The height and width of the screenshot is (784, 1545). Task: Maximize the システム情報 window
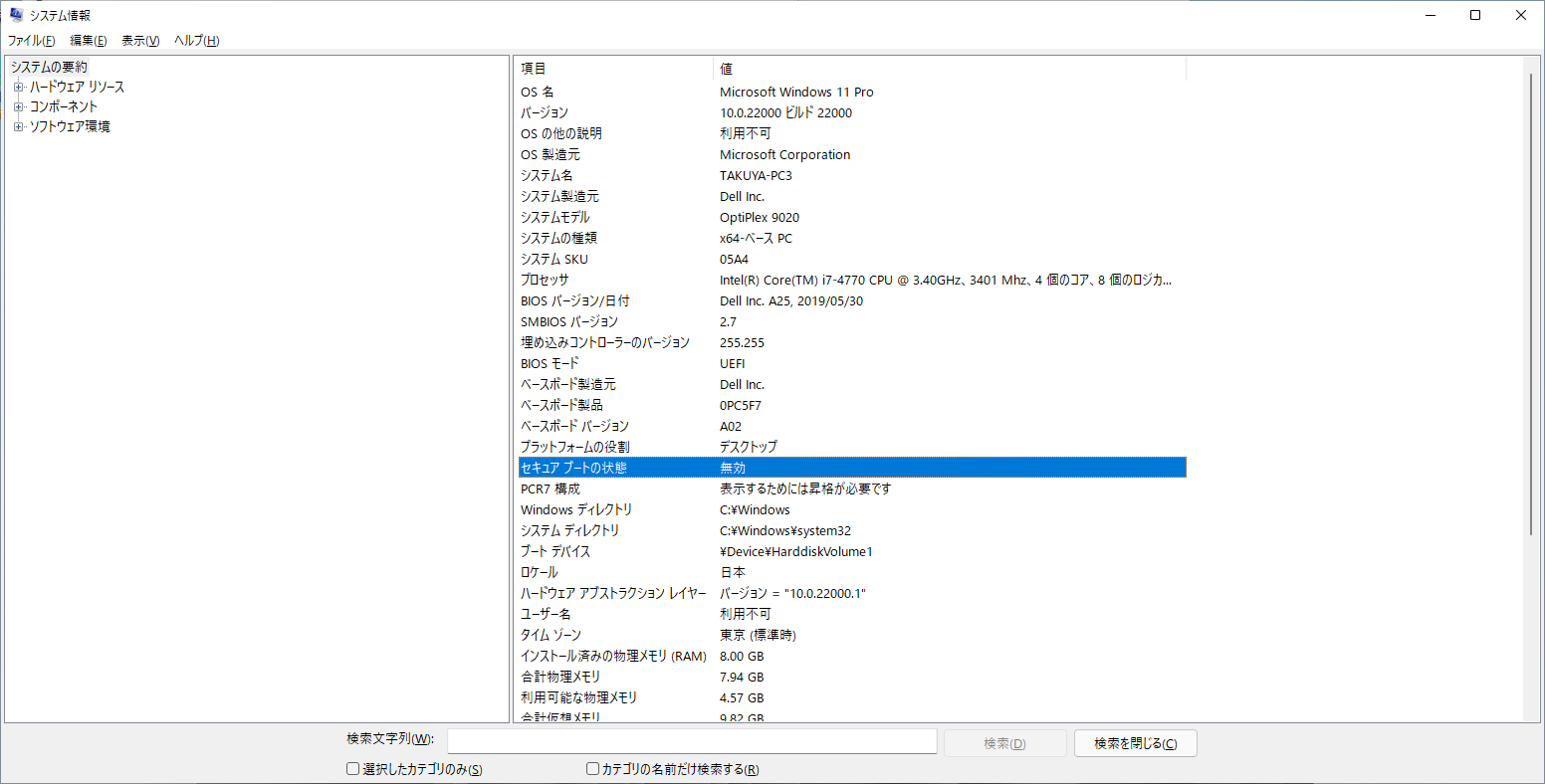point(1475,15)
